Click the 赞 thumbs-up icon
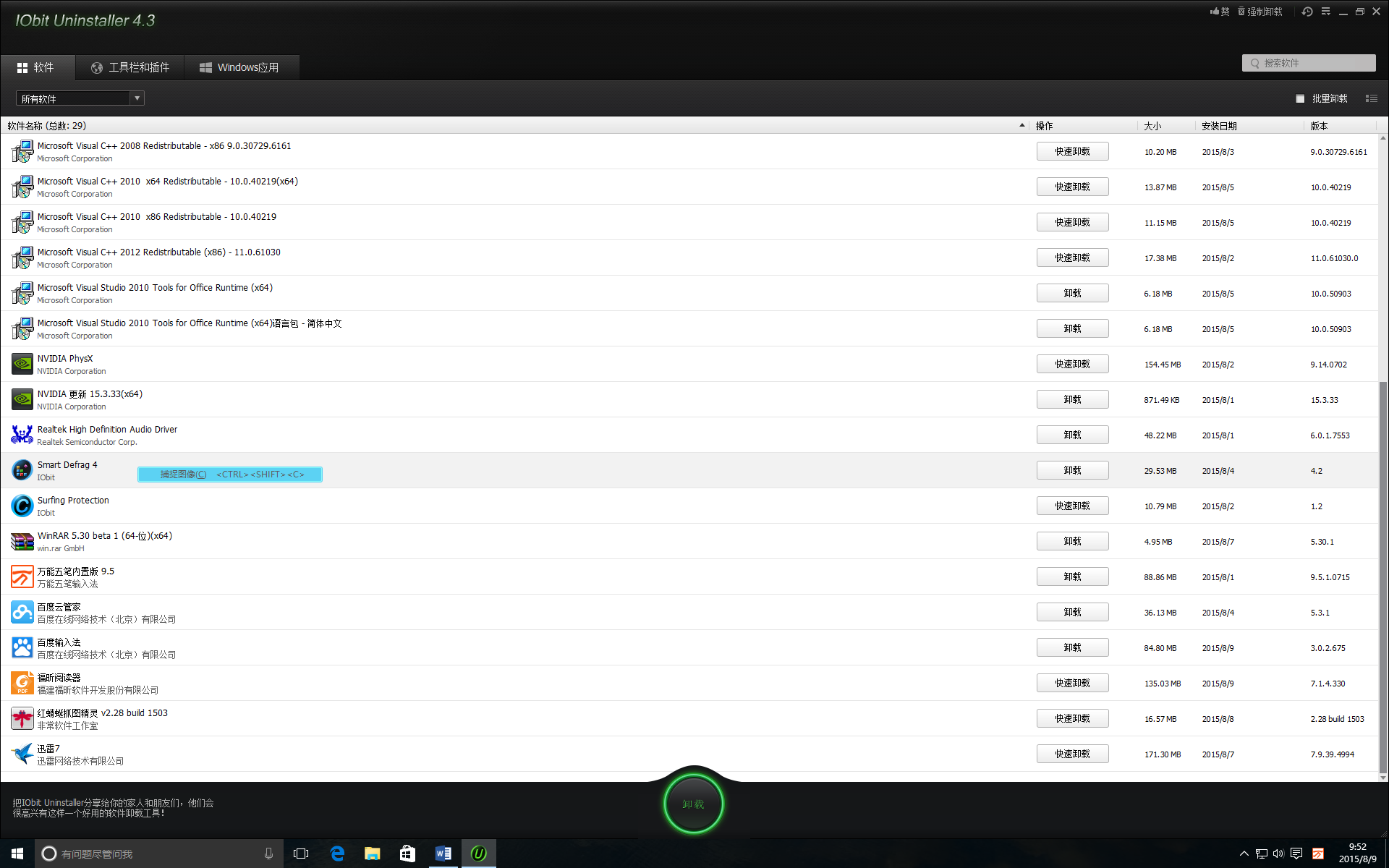This screenshot has width=1389, height=868. 1220,12
